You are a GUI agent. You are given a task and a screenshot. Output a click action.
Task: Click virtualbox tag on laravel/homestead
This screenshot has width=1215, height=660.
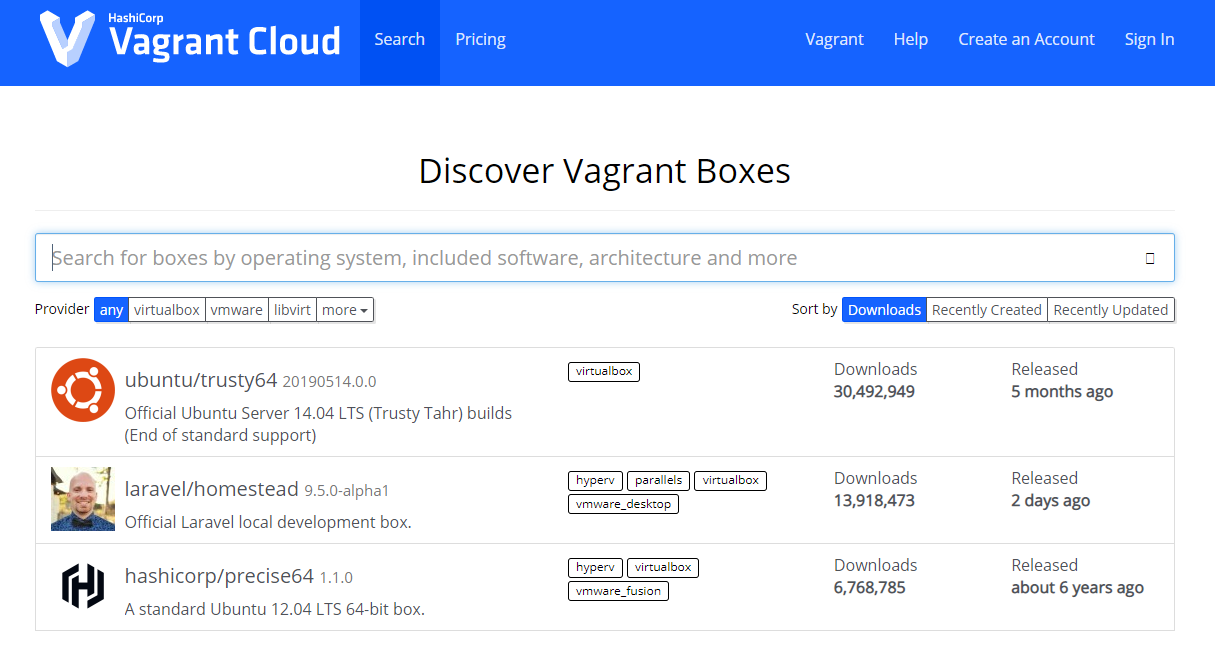[x=731, y=480]
